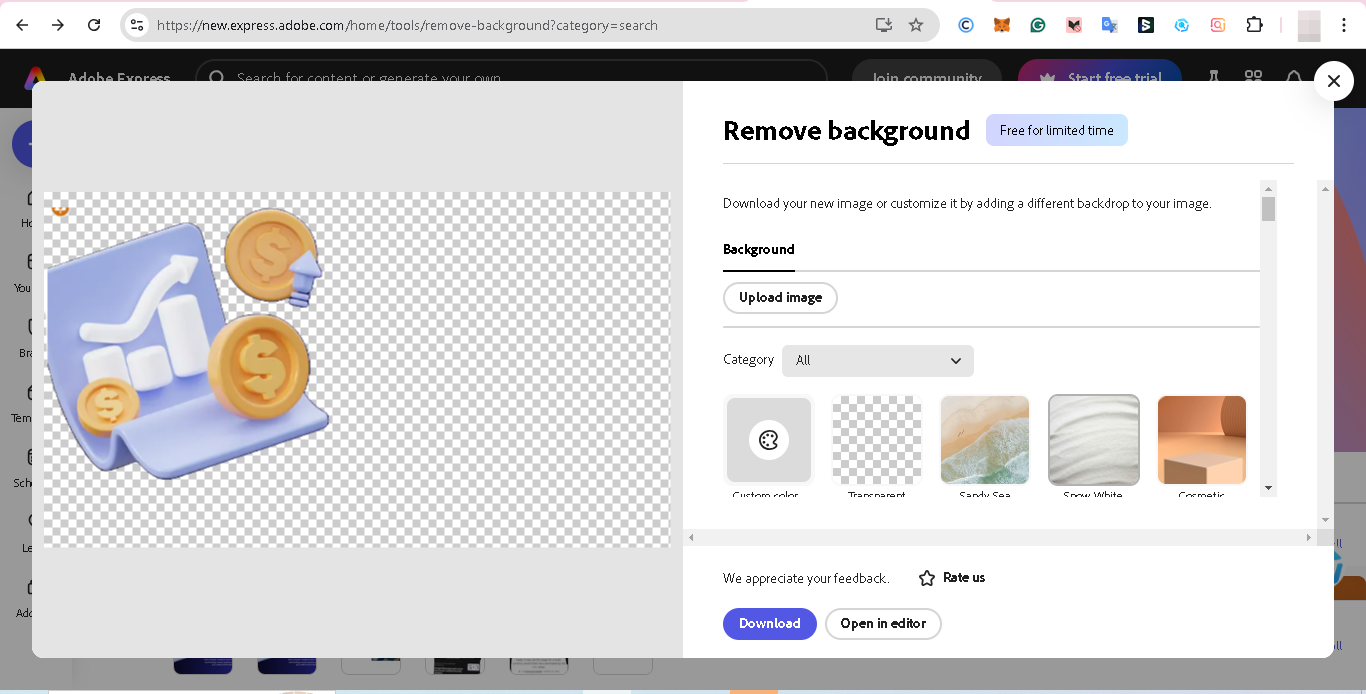Click the browser address bar URL

click(x=500, y=25)
